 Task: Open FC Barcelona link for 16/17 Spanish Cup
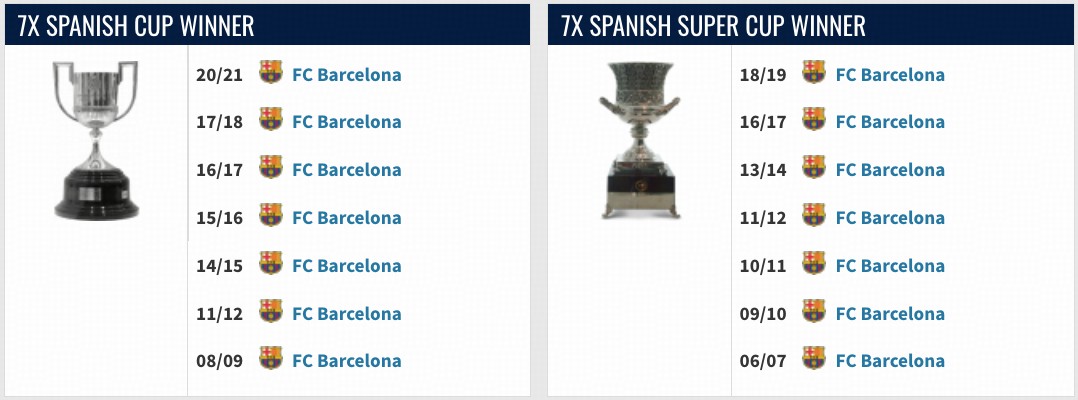pos(346,170)
